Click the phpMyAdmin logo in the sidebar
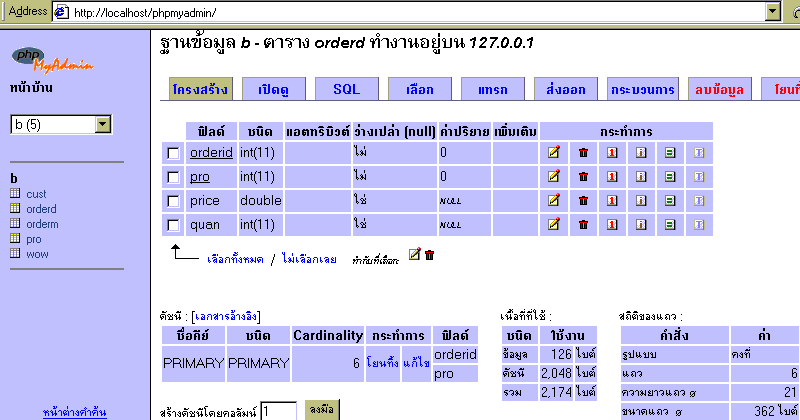The height and width of the screenshot is (420, 800). point(52,60)
